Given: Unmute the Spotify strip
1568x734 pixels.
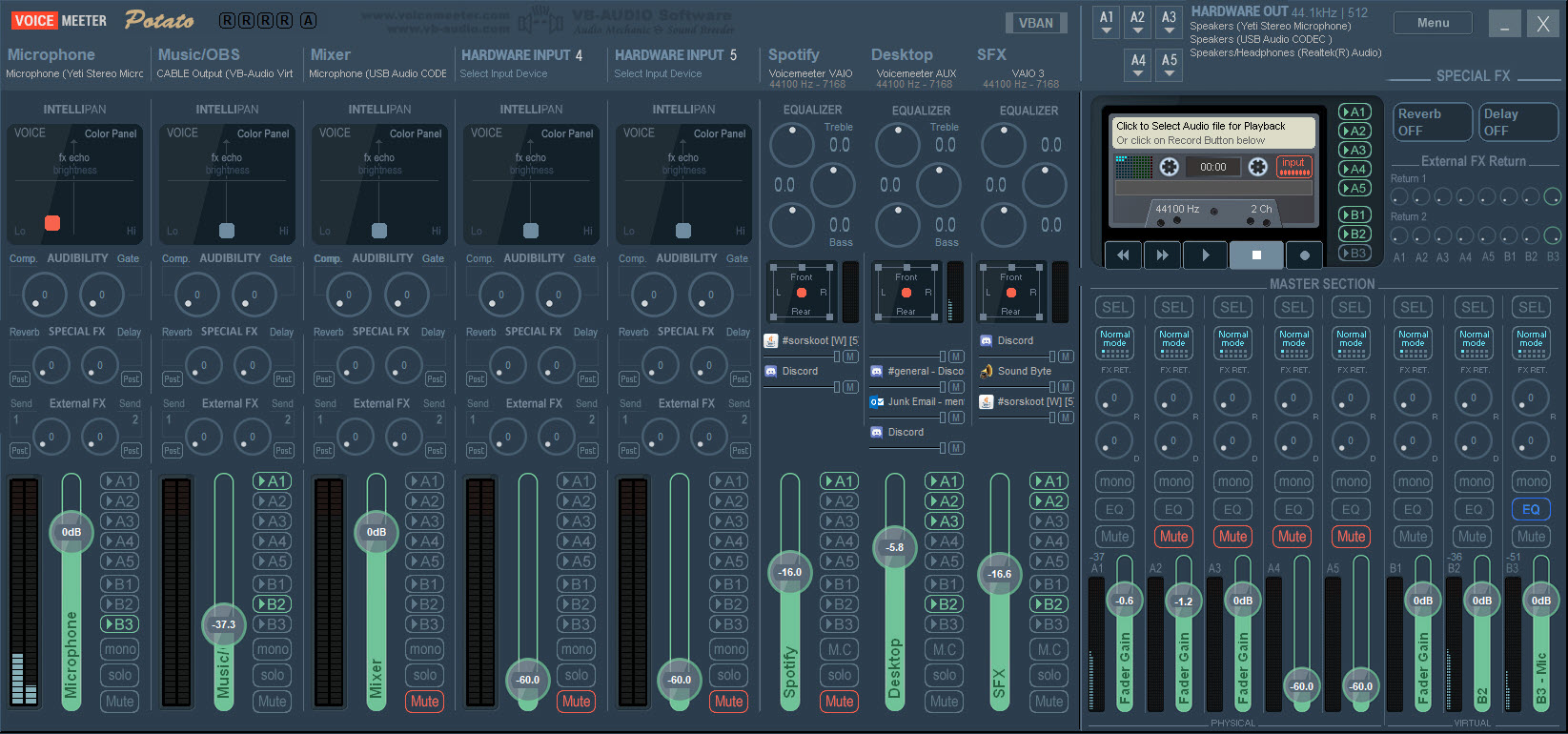Looking at the screenshot, I should tap(839, 701).
